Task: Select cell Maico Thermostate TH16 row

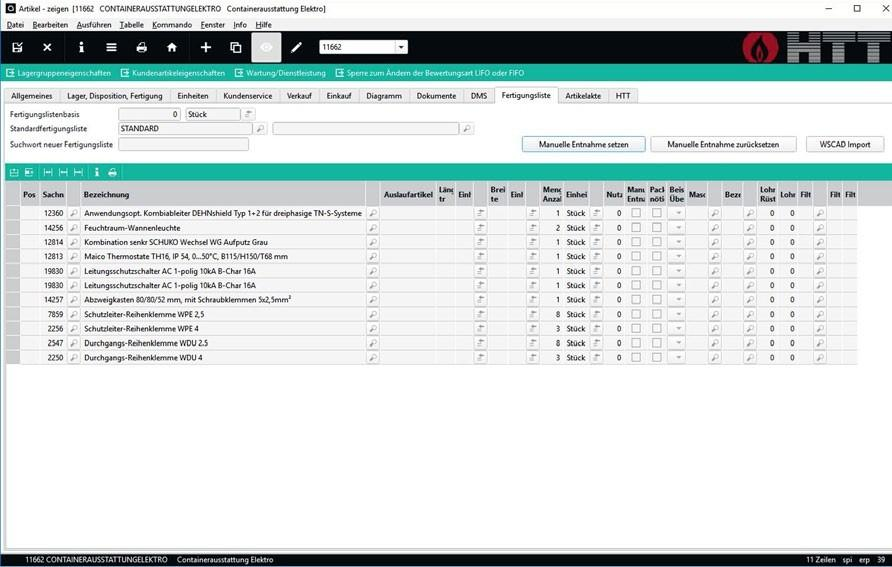Action: coord(223,256)
